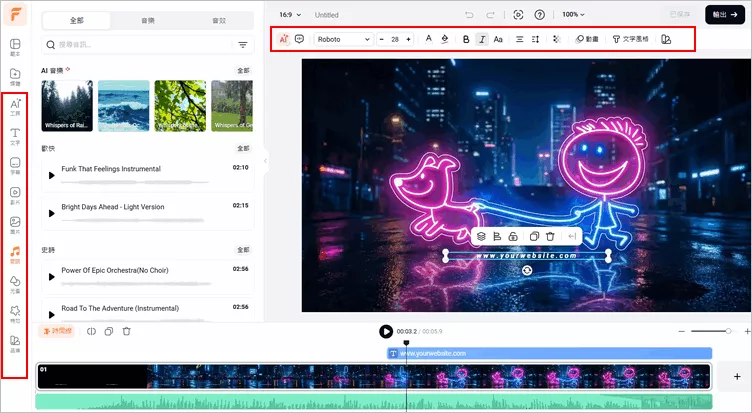The height and width of the screenshot is (413, 752).
Task: Click the split clip icon above the timeline
Action: point(92,331)
